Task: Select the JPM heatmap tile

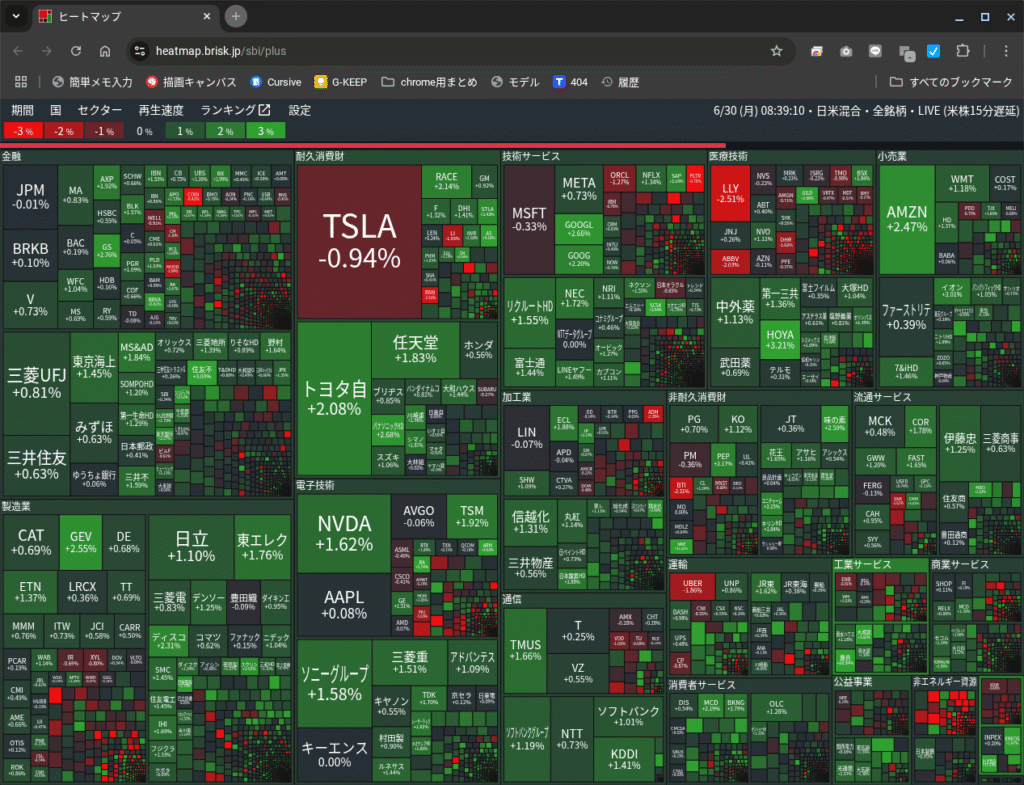Action: pyautogui.click(x=31, y=196)
